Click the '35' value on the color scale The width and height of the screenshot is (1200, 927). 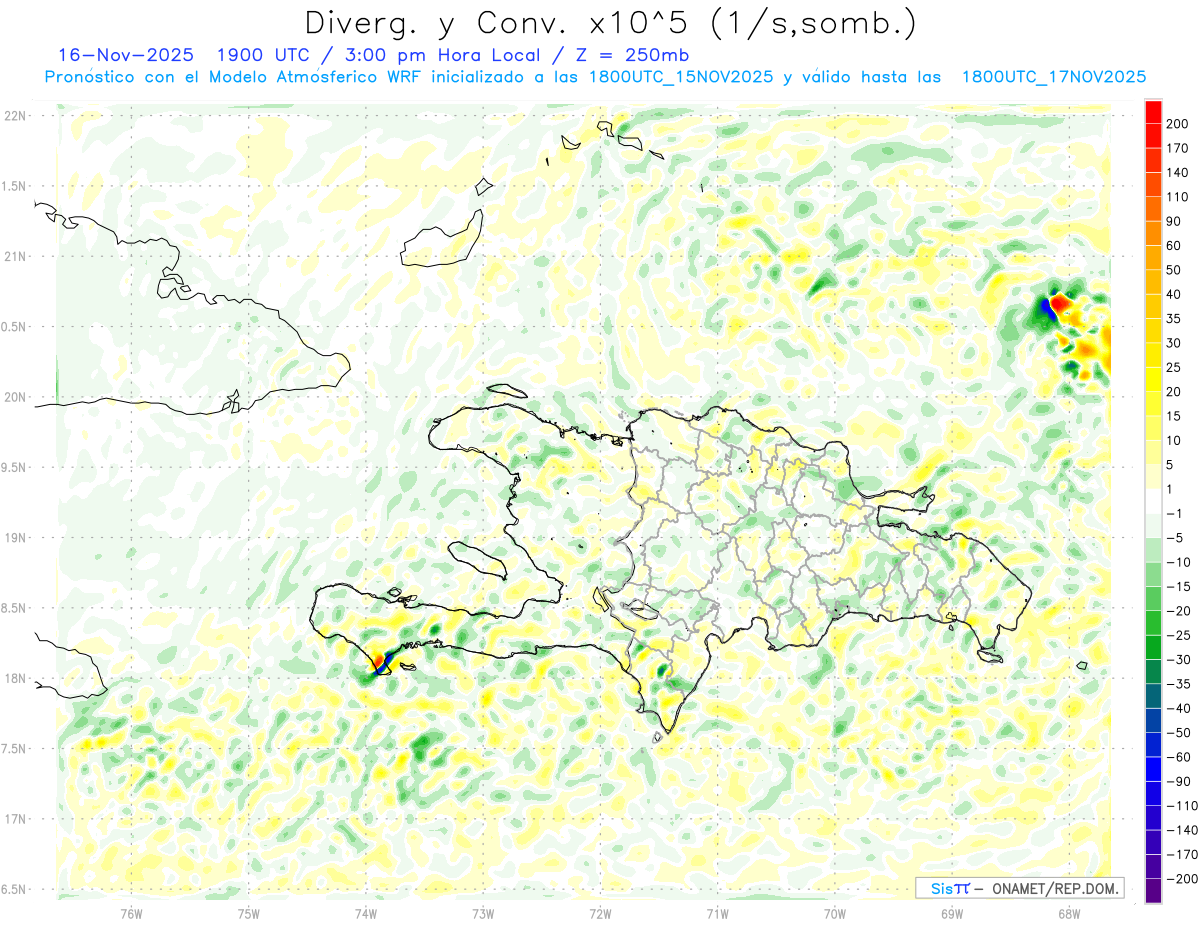click(x=1175, y=319)
